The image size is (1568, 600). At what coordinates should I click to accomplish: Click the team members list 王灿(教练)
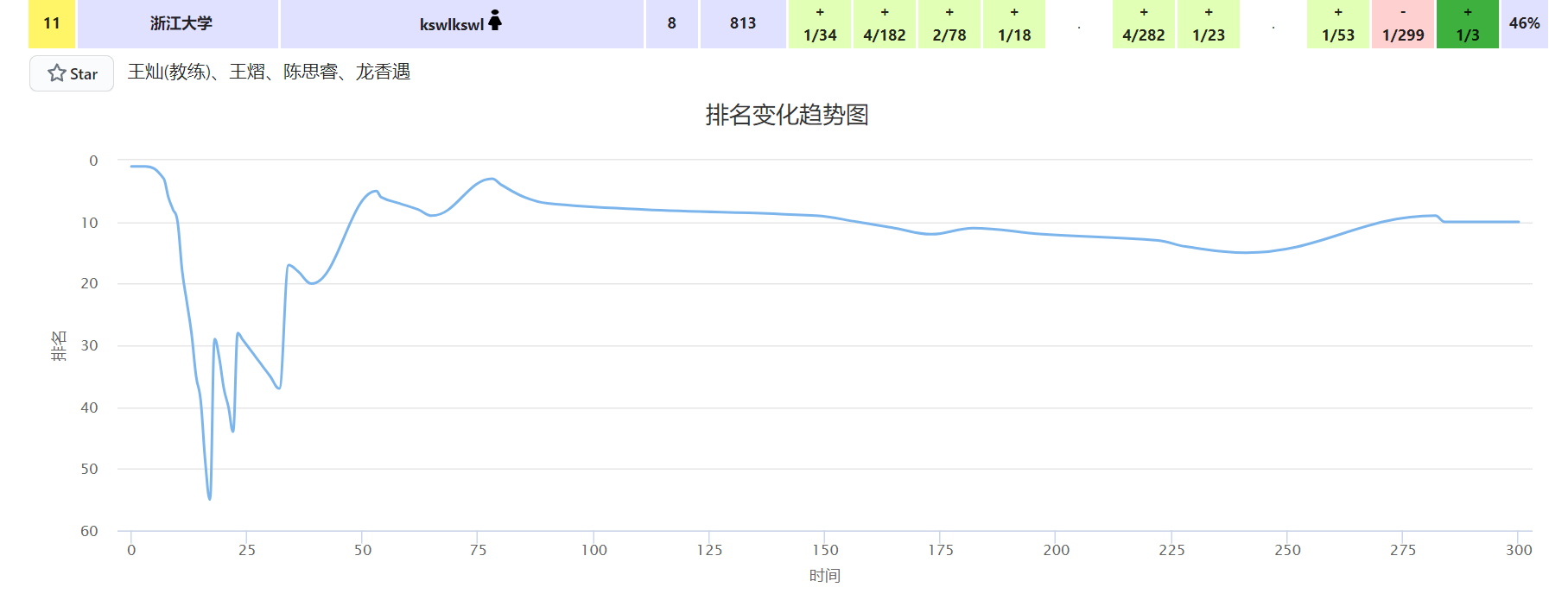[169, 72]
